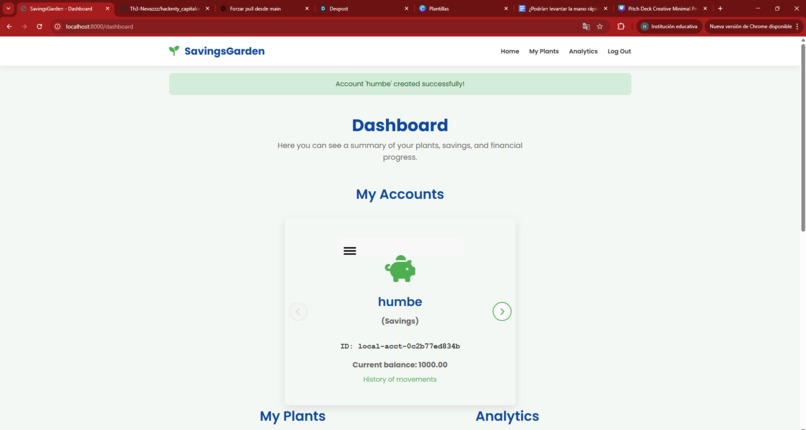
Task: Open Home in the navigation bar
Action: [510, 51]
